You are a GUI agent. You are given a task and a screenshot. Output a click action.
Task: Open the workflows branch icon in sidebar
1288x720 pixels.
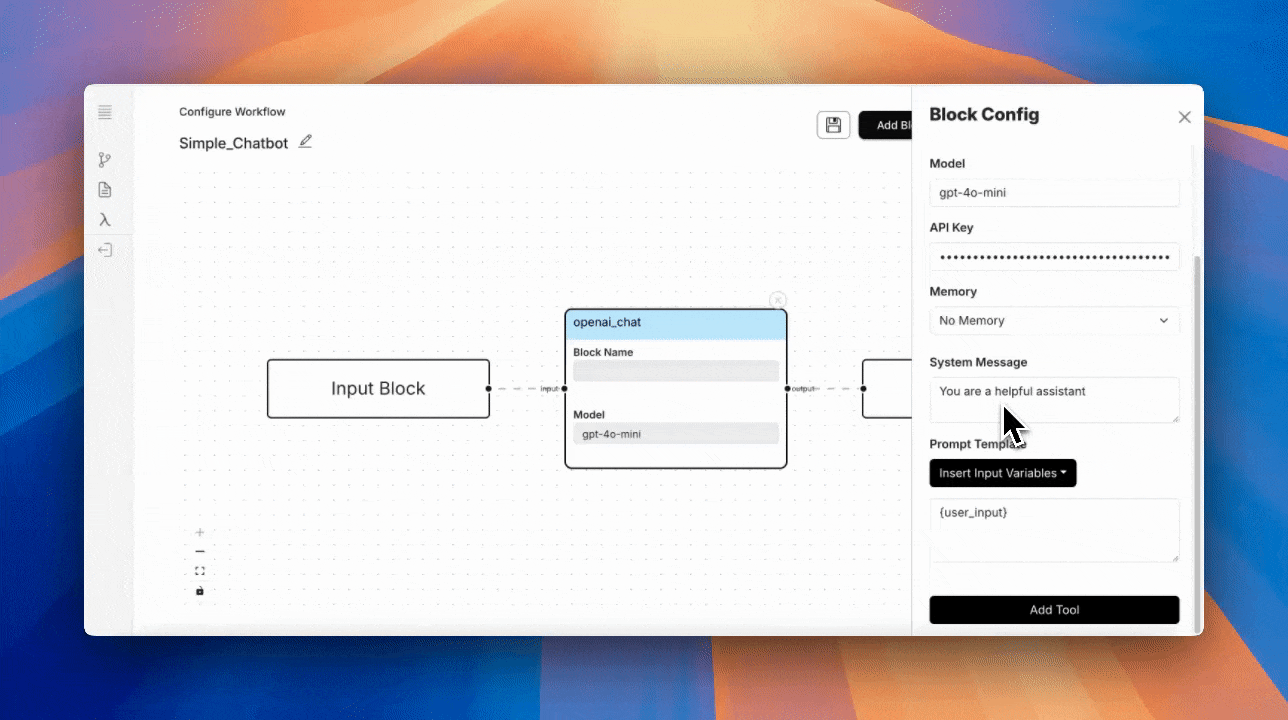pyautogui.click(x=105, y=160)
